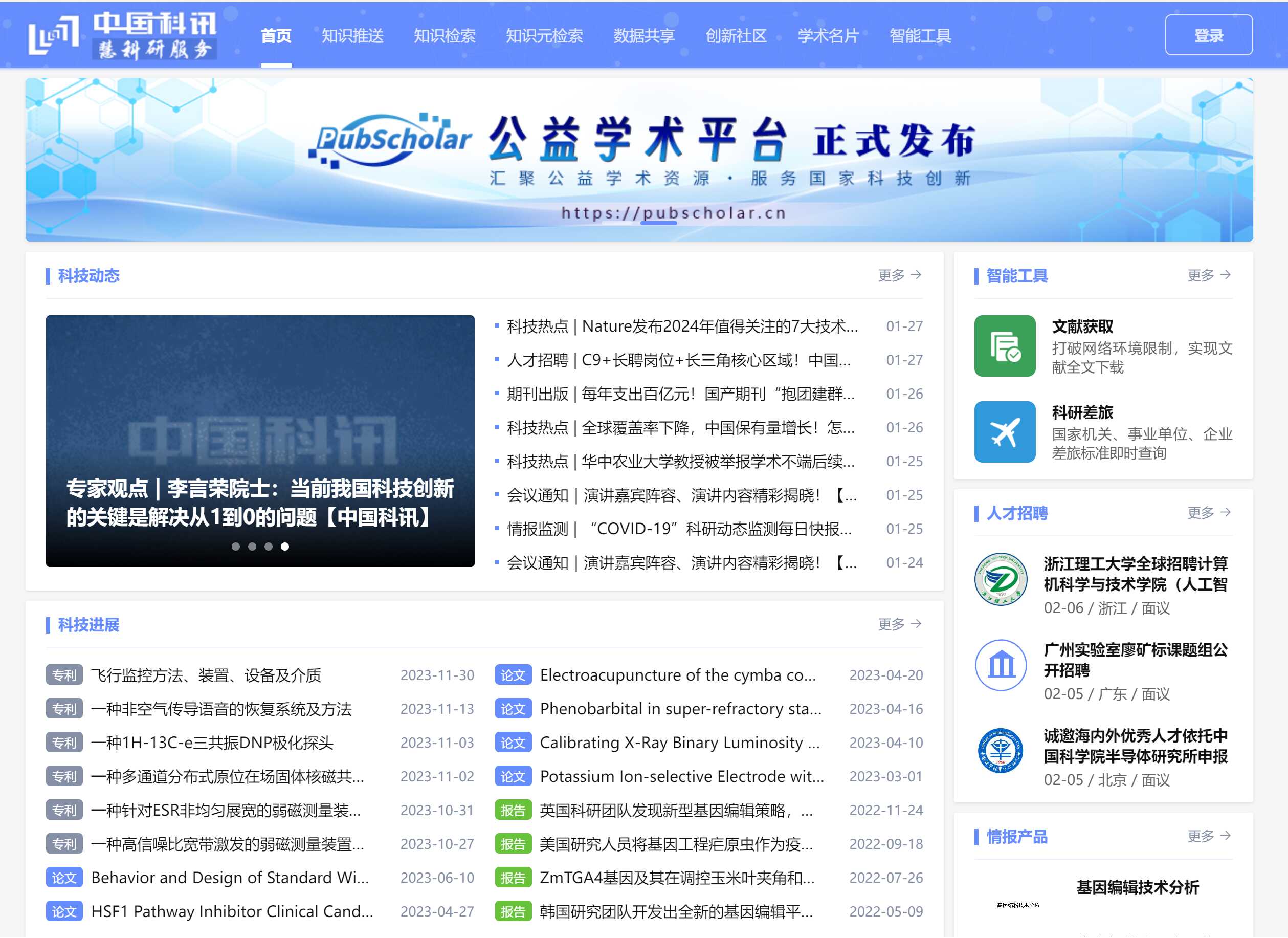Select the third carousel dot on news image
This screenshot has height=938, width=1288.
269,547
